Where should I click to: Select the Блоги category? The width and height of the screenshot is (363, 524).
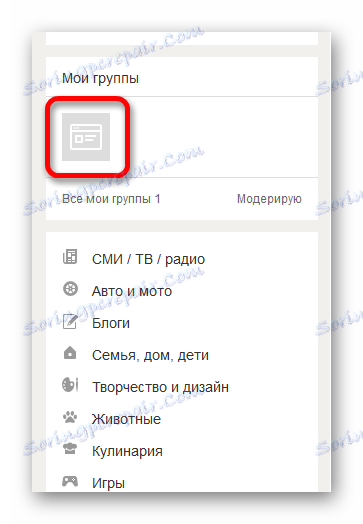tap(111, 323)
